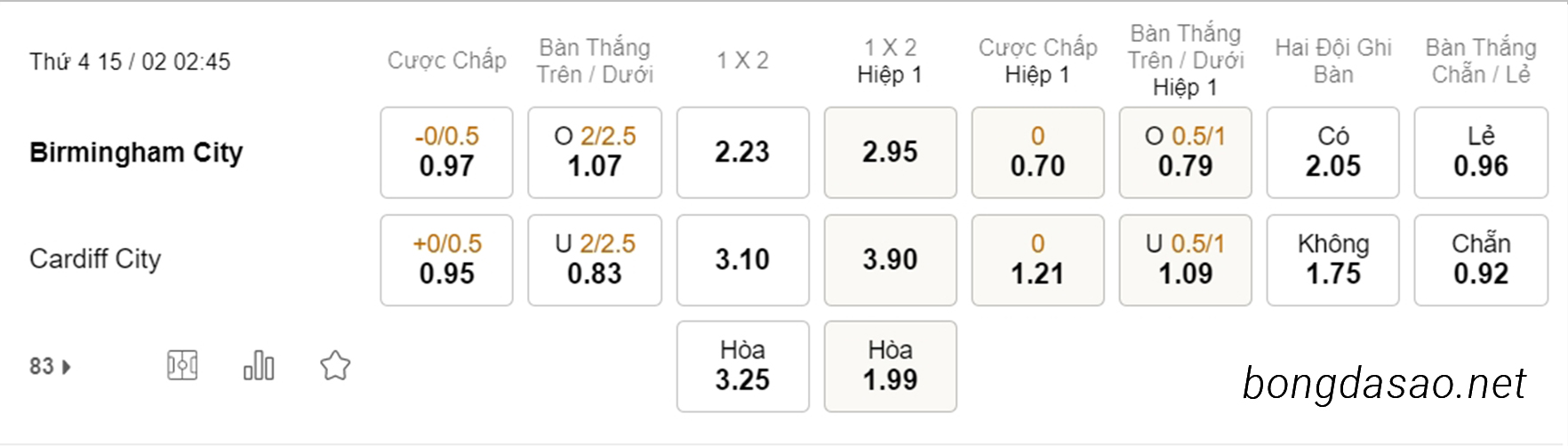Select first-half draw Hòa at 1.99

click(891, 366)
